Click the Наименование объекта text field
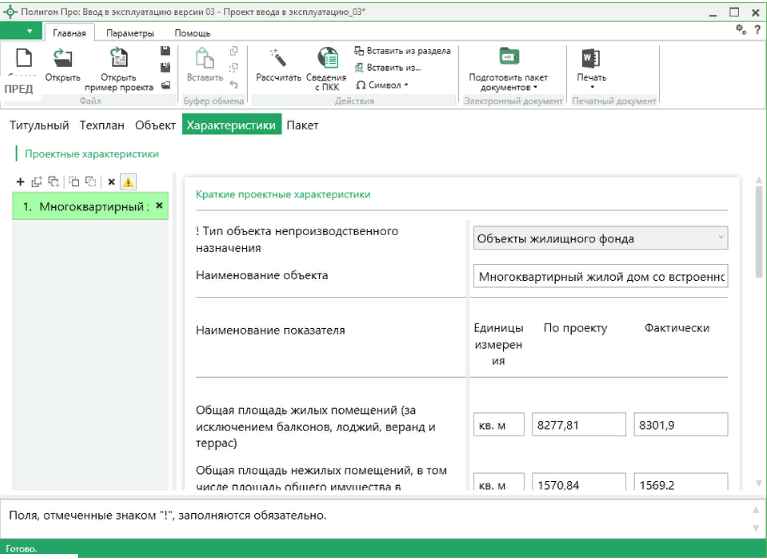 [x=600, y=276]
